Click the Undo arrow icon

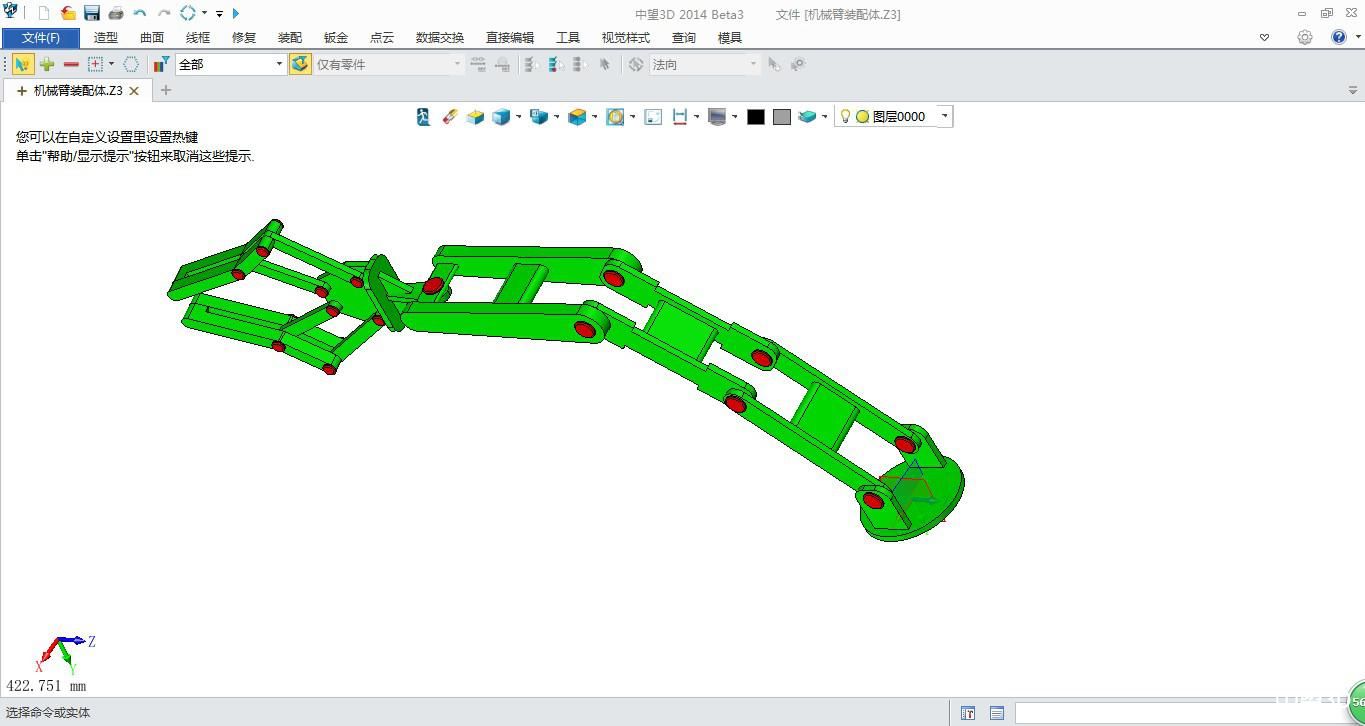140,13
